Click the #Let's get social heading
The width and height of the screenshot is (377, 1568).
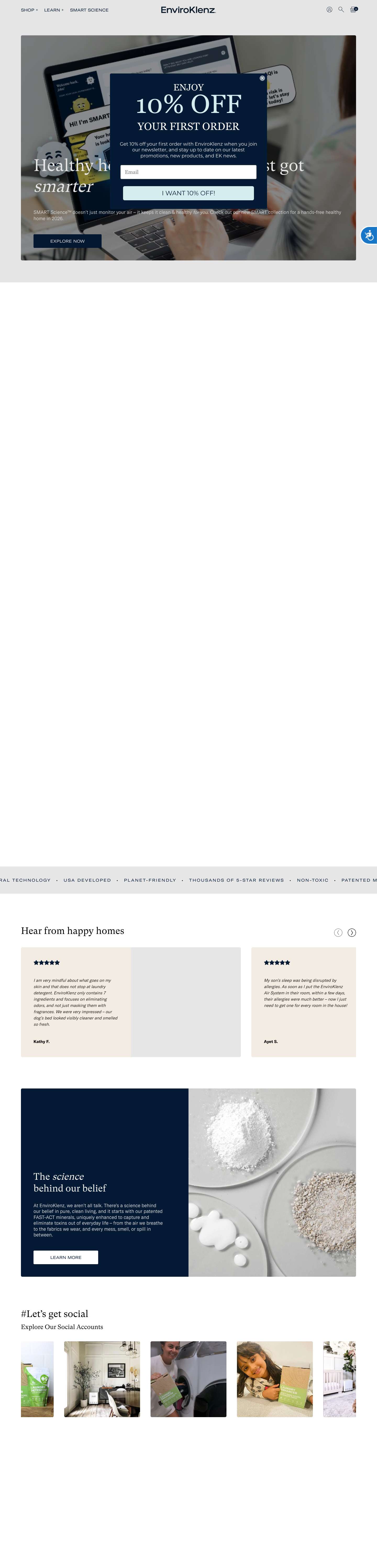click(x=54, y=1314)
